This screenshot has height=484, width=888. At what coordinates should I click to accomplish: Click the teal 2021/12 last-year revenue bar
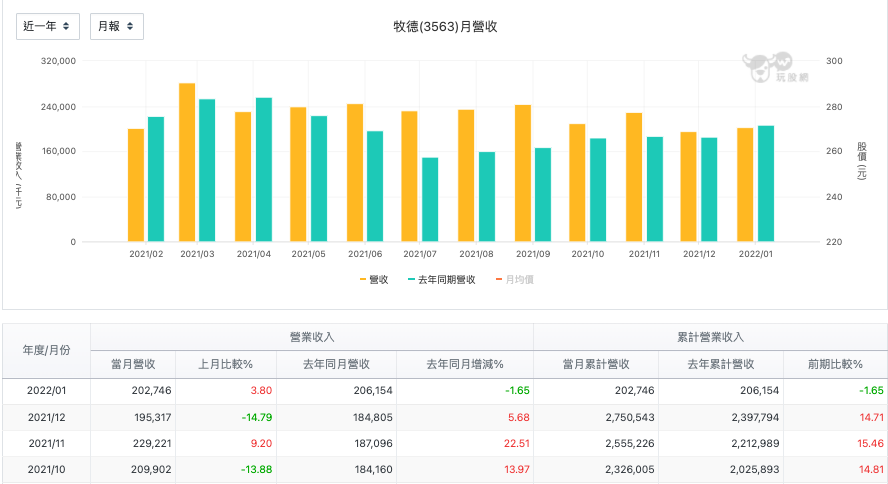point(709,190)
